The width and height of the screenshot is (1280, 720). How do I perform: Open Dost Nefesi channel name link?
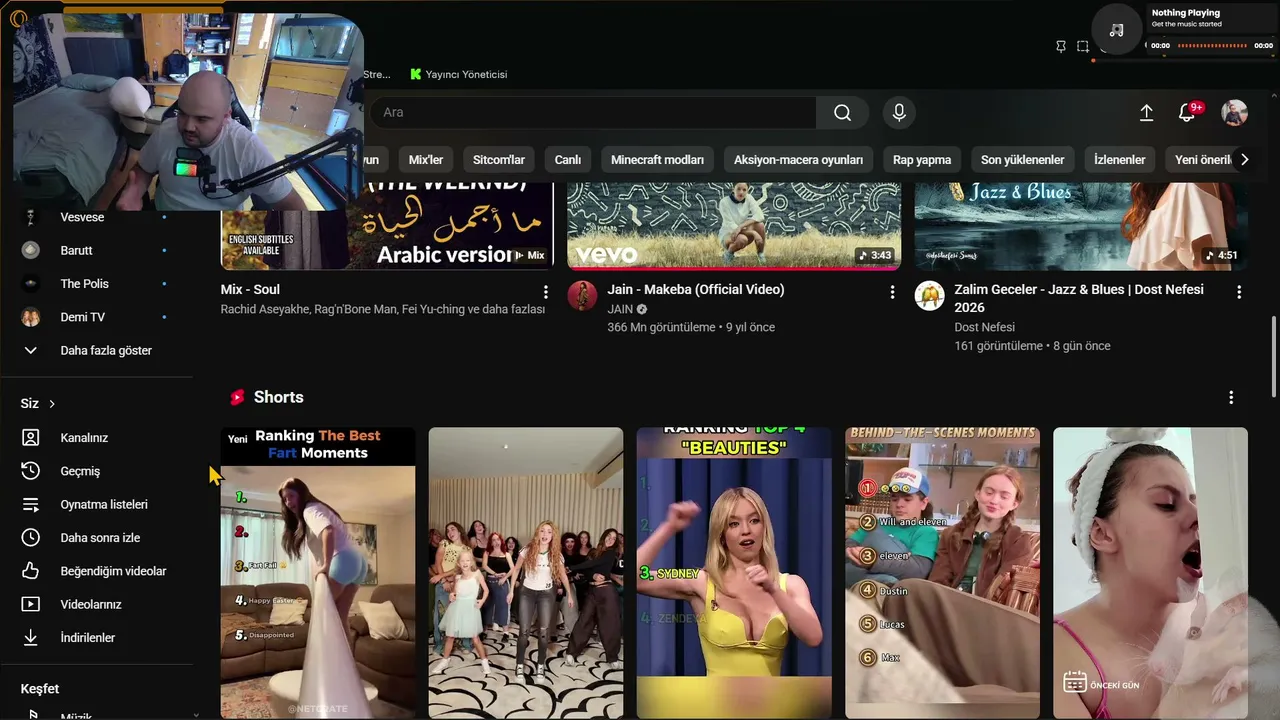(984, 327)
